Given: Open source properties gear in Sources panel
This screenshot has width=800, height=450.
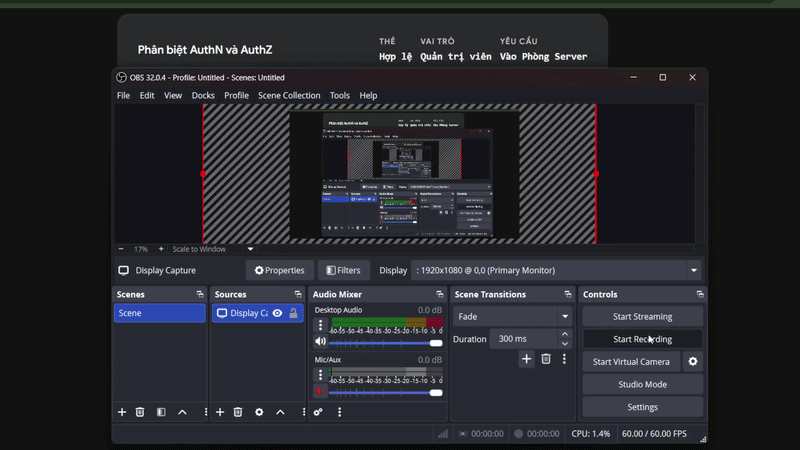Looking at the screenshot, I should [x=259, y=412].
